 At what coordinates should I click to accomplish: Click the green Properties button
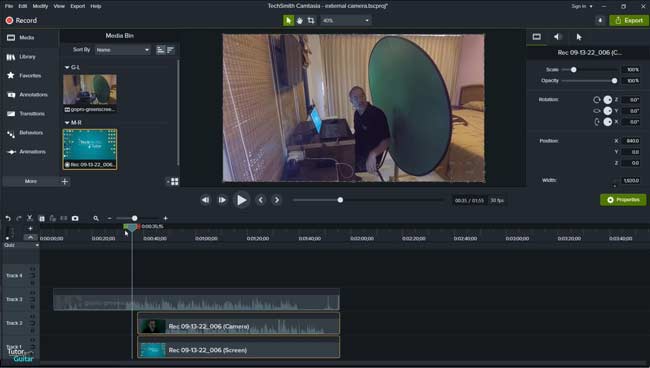coord(623,200)
